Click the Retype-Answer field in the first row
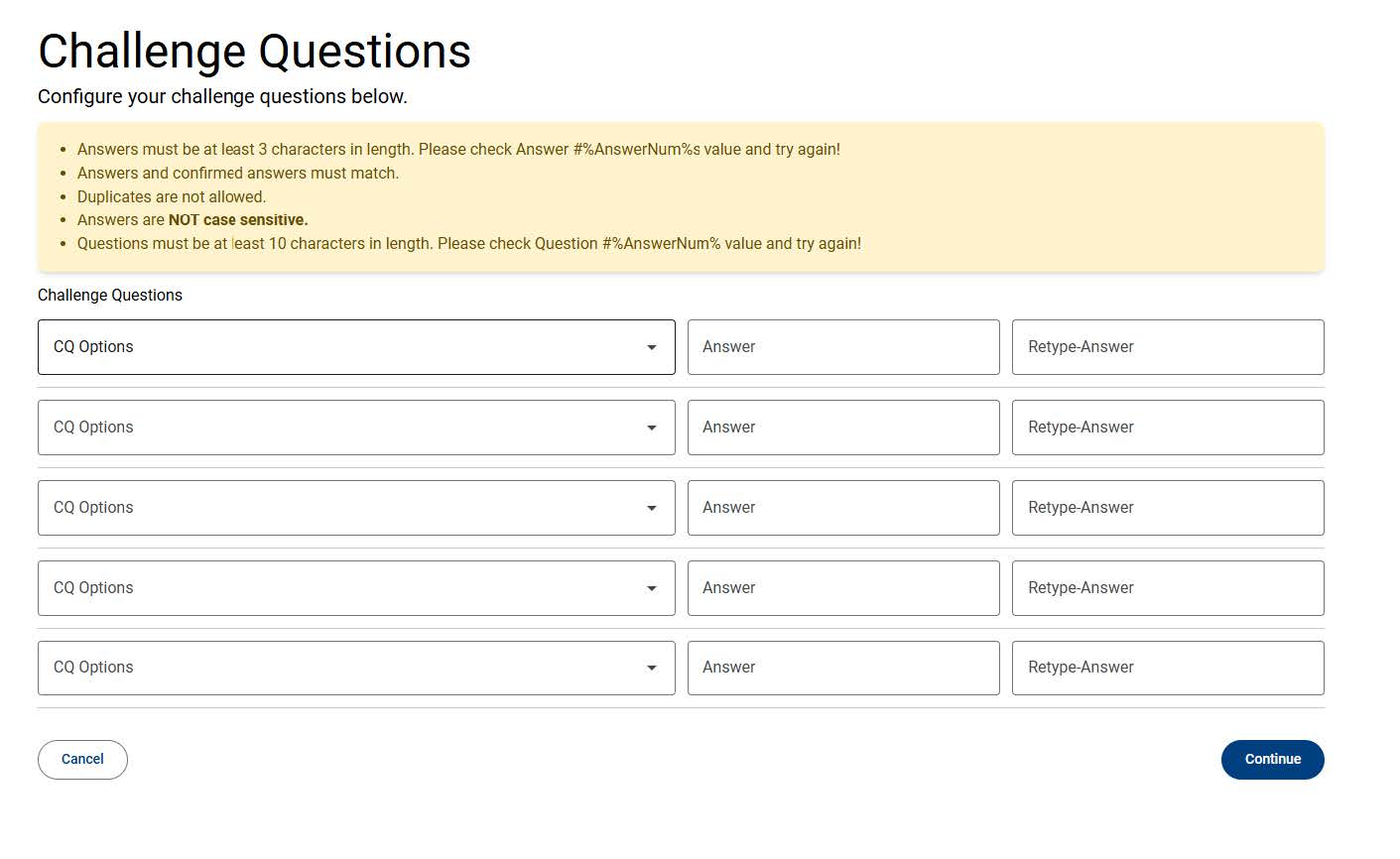This screenshot has width=1400, height=859. click(x=1167, y=347)
